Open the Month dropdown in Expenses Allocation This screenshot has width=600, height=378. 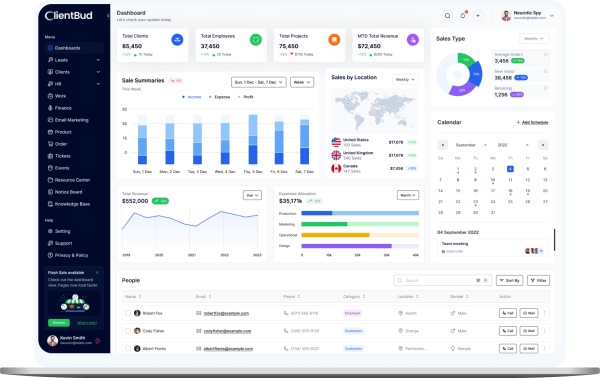click(408, 195)
